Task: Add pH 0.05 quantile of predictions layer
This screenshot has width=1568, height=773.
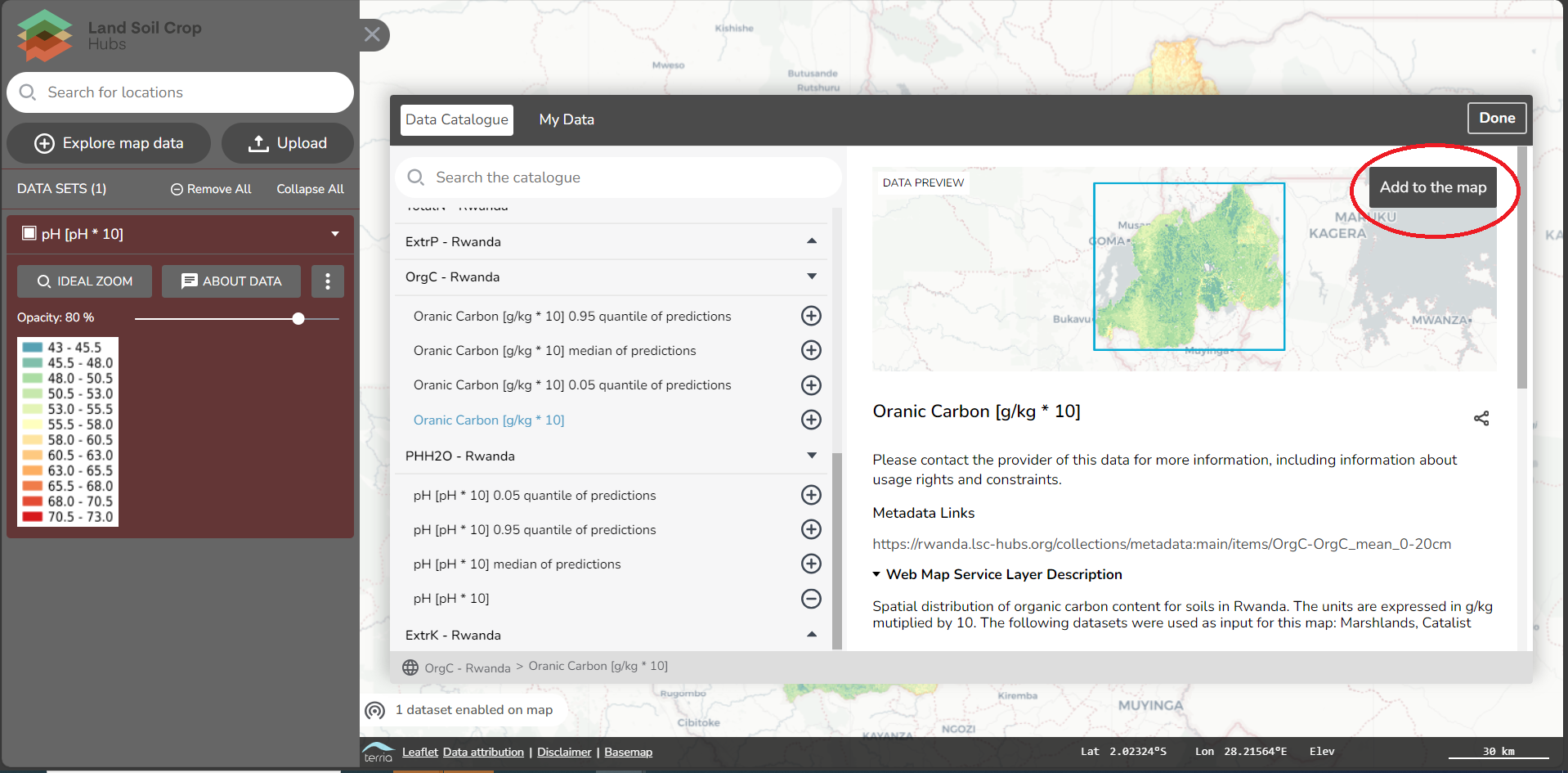Action: coord(810,495)
